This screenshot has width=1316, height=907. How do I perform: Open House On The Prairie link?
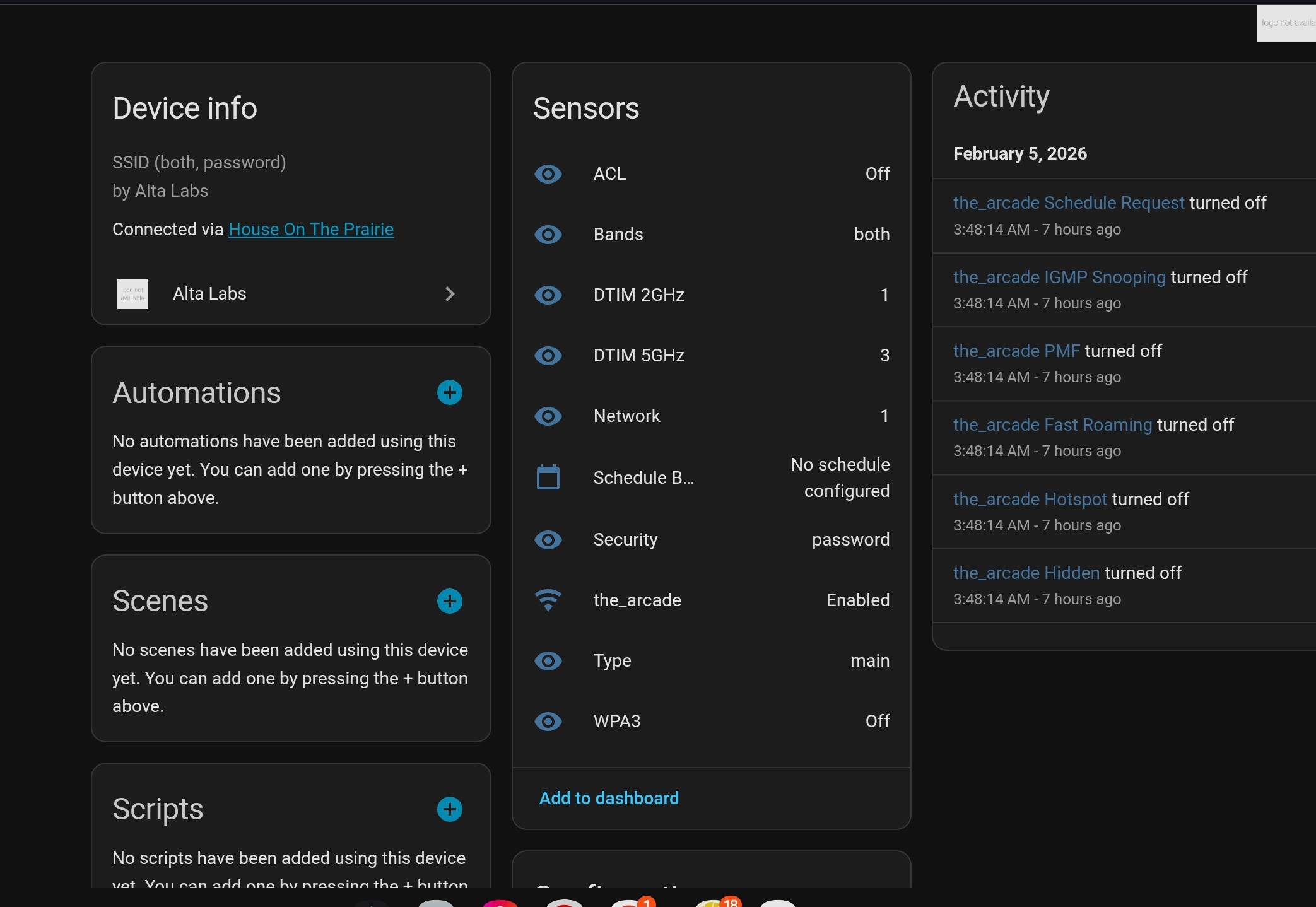tap(310, 230)
